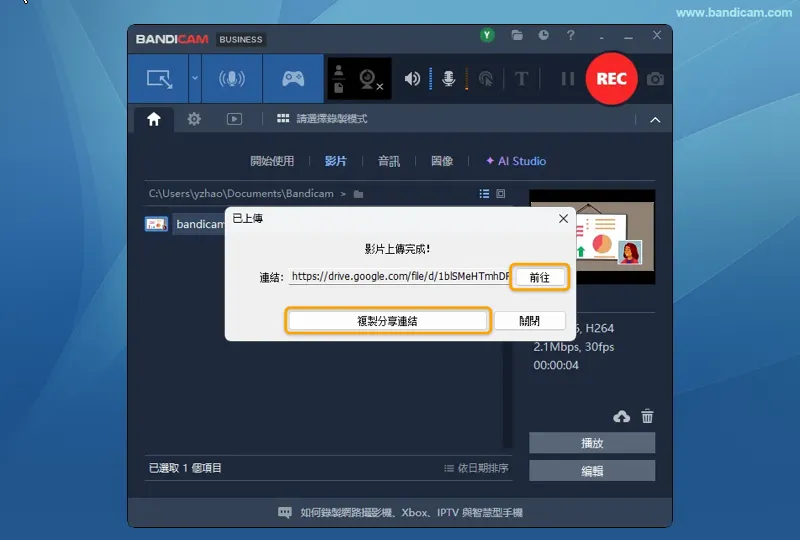
Task: Take a screenshot with the camera icon
Action: [655, 79]
